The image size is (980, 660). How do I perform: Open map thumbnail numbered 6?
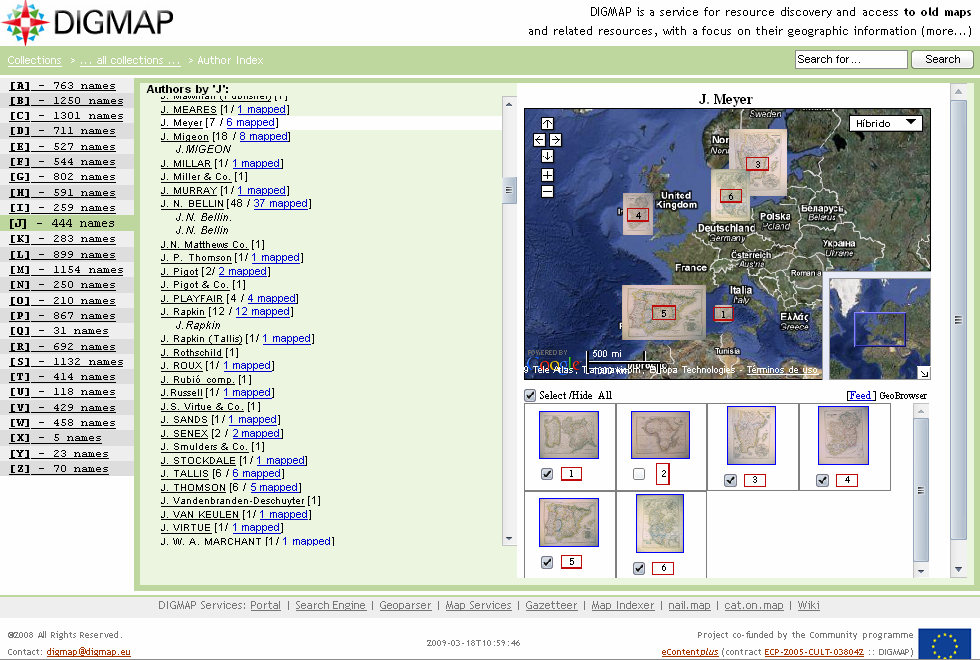pyautogui.click(x=660, y=524)
